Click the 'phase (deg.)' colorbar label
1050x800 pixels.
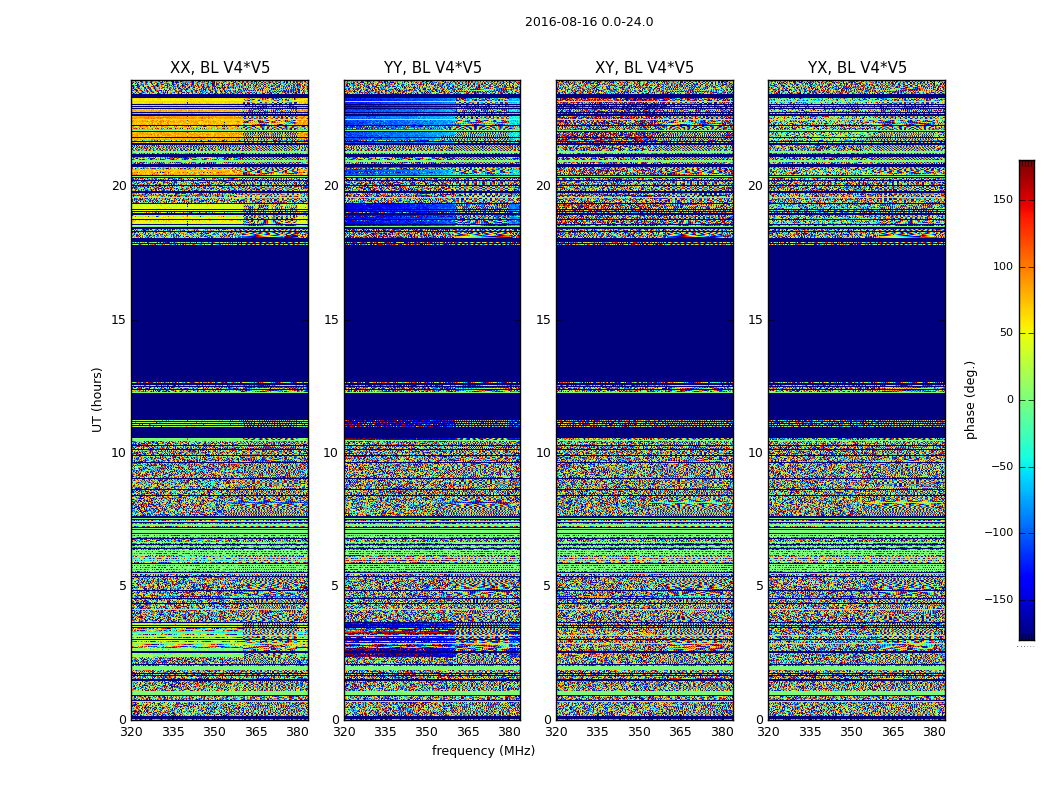pyautogui.click(x=970, y=400)
